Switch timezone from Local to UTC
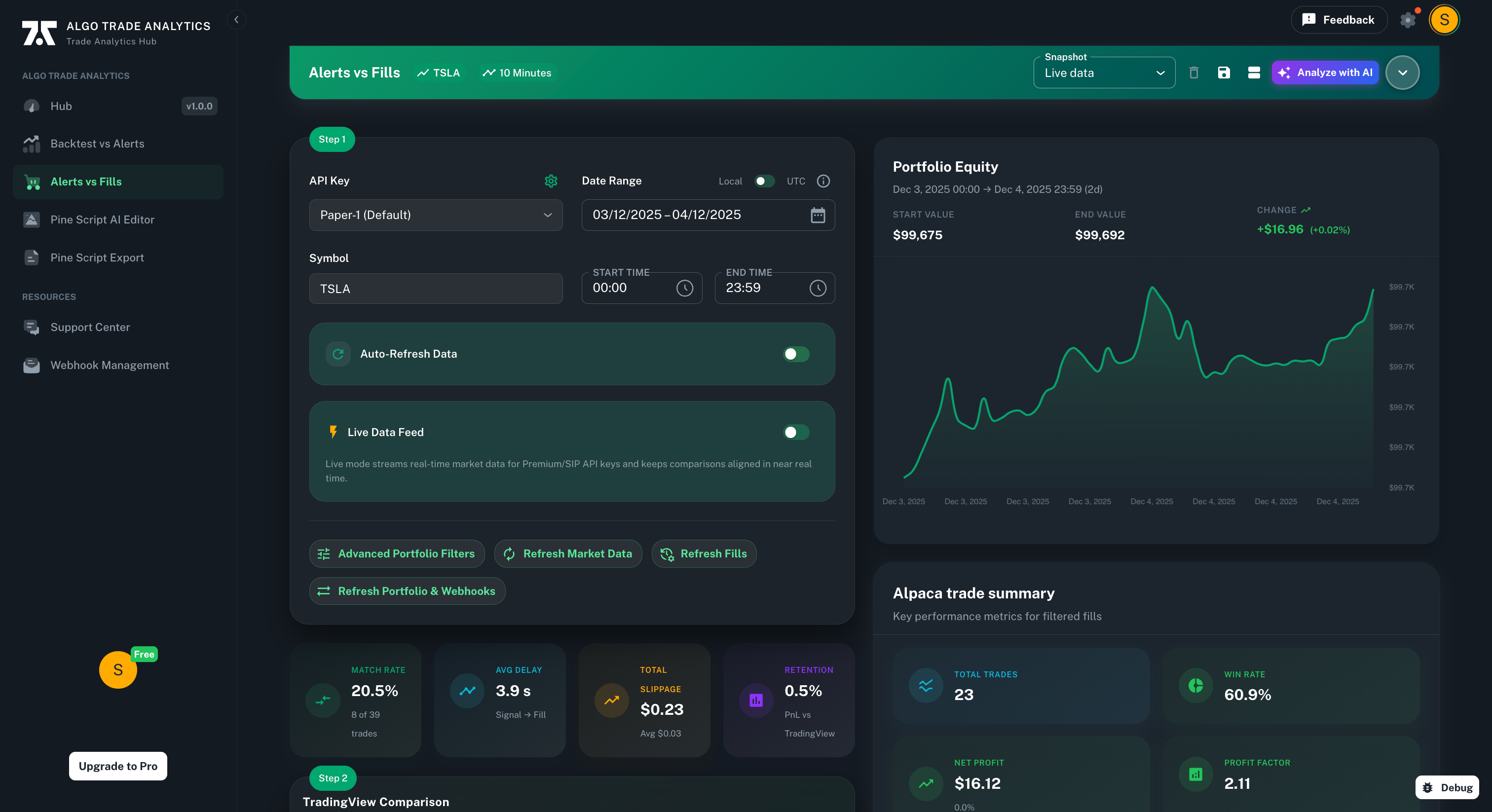1492x812 pixels. (x=765, y=181)
